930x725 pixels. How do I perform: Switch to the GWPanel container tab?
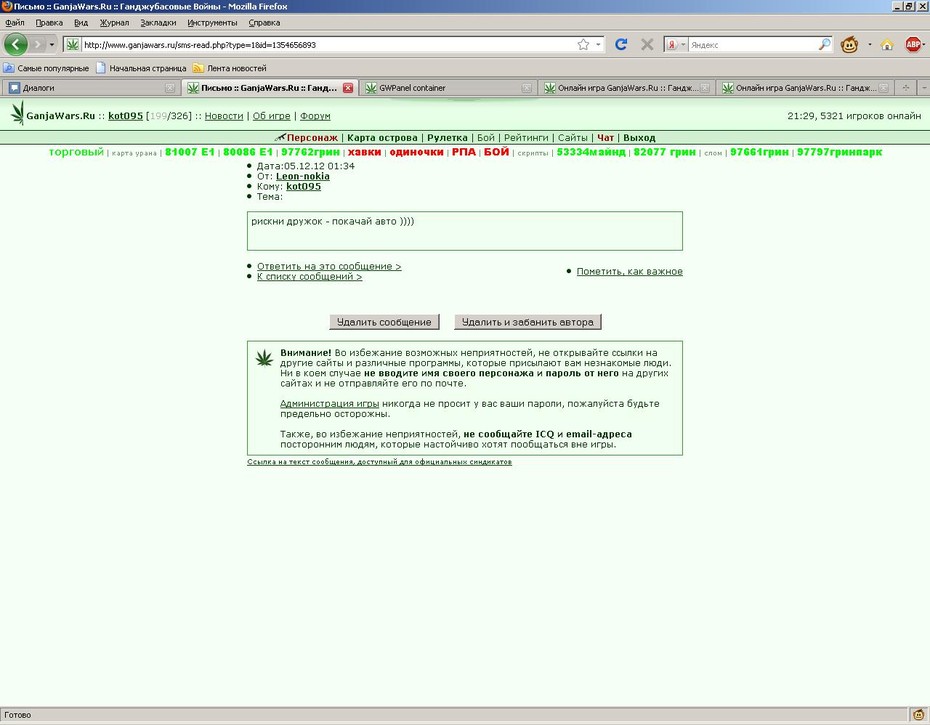[447, 88]
